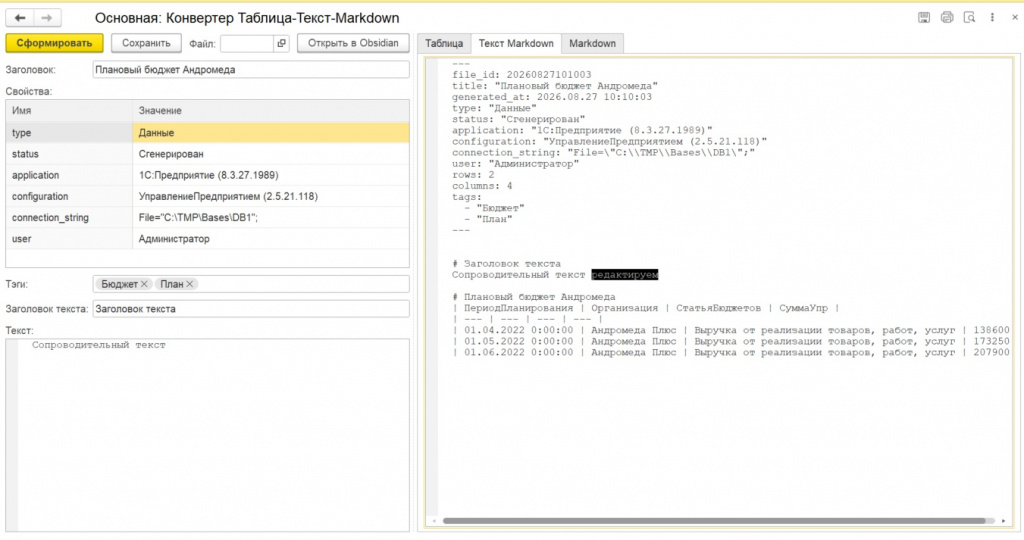Image resolution: width=1024 pixels, height=540 pixels.
Task: Click the Сформировать button
Action: [x=54, y=43]
